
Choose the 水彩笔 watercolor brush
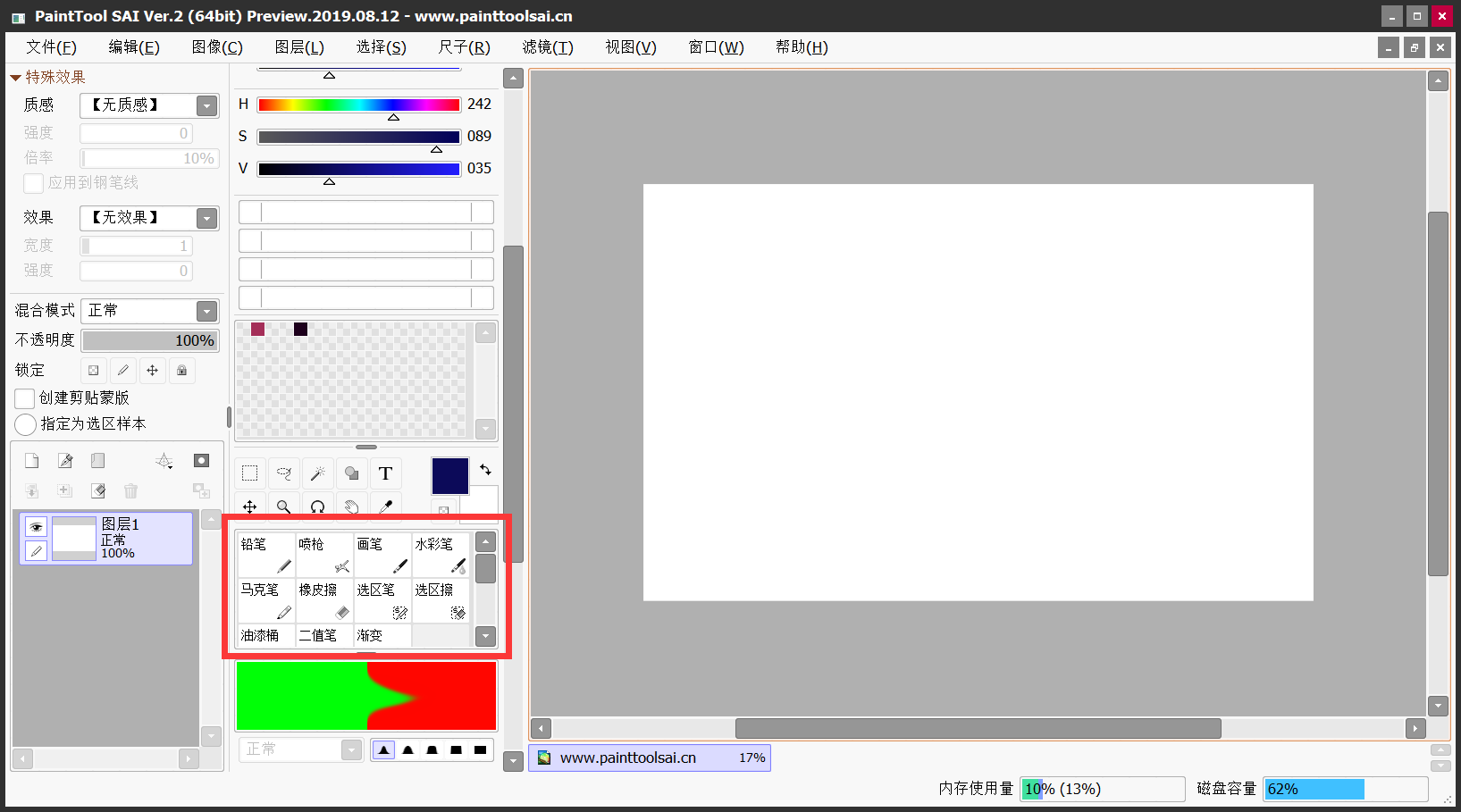point(441,555)
